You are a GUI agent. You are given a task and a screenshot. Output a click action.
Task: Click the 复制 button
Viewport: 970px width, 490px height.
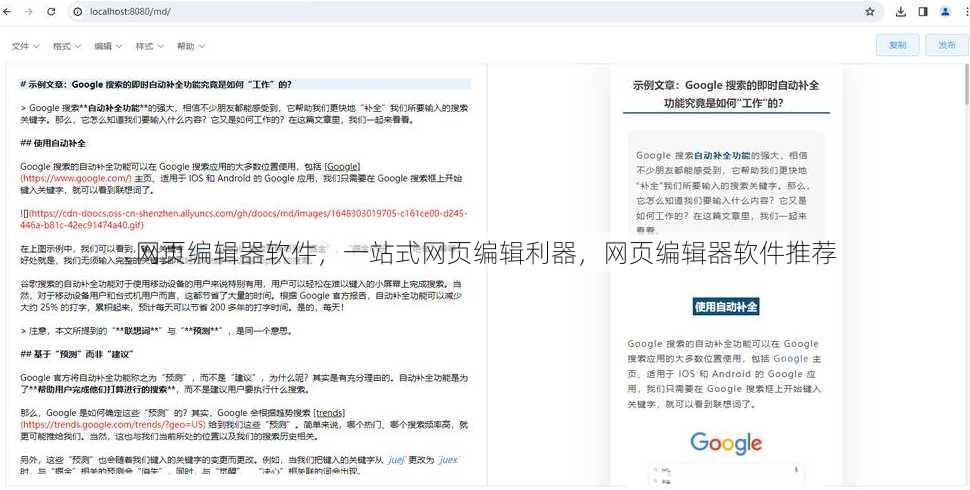coord(898,45)
